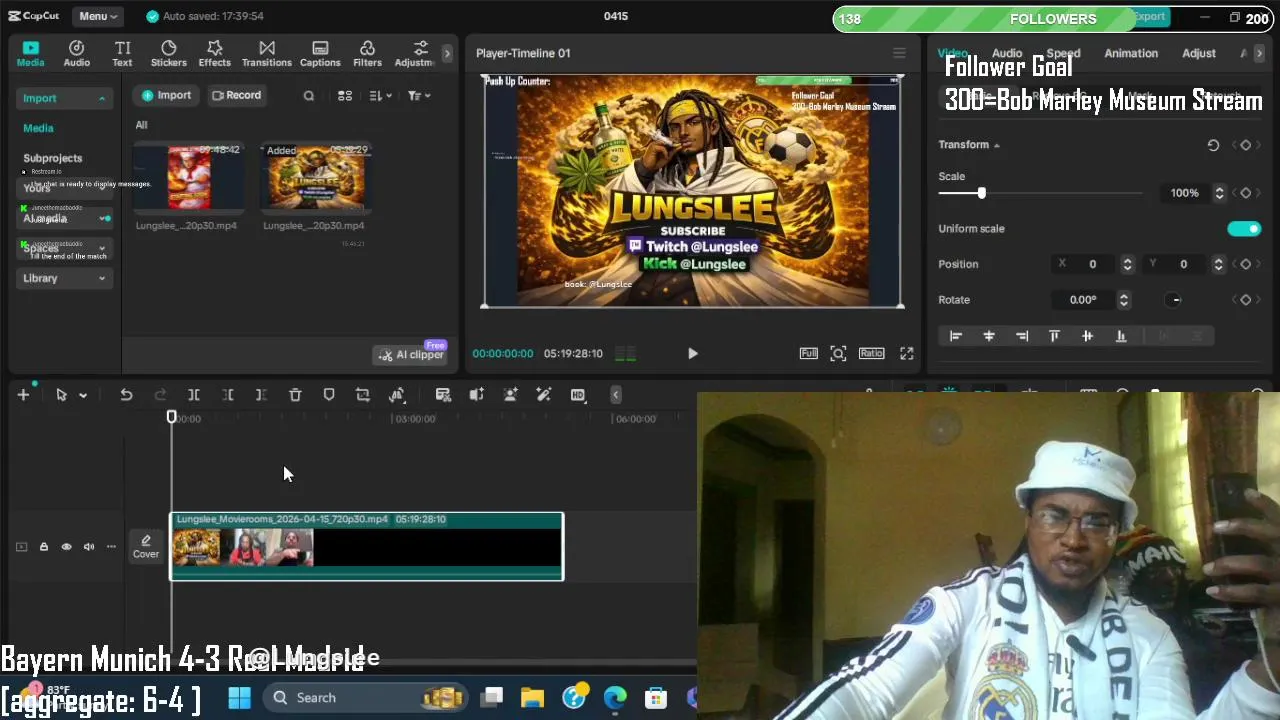The width and height of the screenshot is (1280, 720).
Task: Add a marker to timeline
Action: point(329,395)
